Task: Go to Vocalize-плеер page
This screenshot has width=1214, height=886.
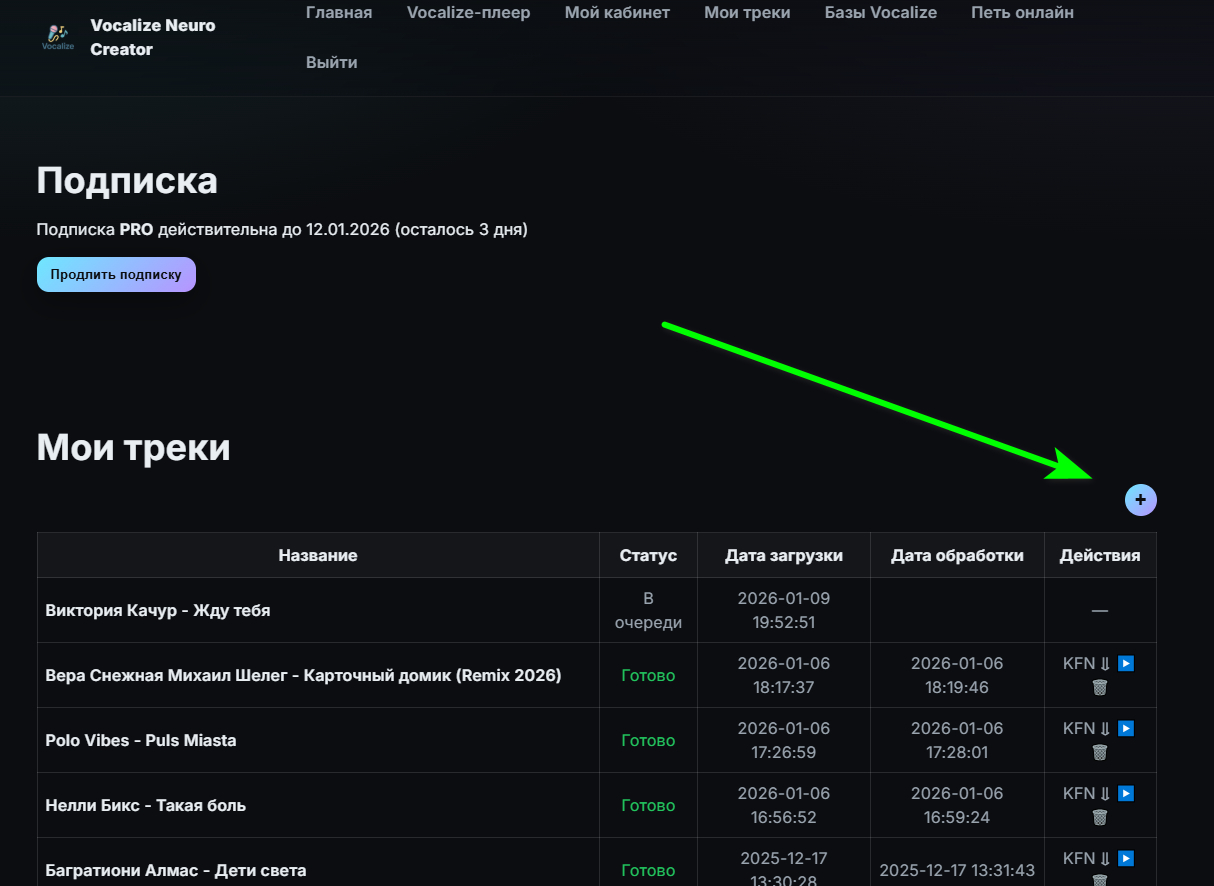Action: tap(468, 13)
